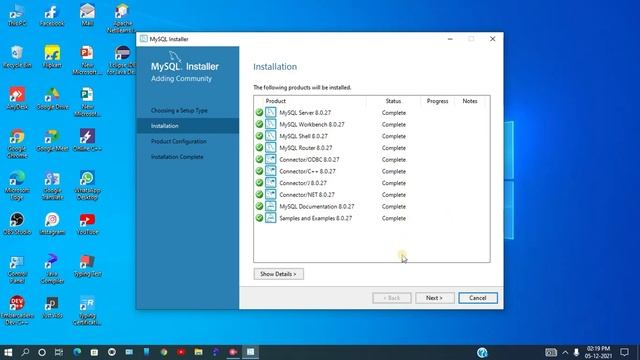Image resolution: width=640 pixels, height=360 pixels.
Task: Click the Complete status for Samples and Examples
Action: coord(394,218)
